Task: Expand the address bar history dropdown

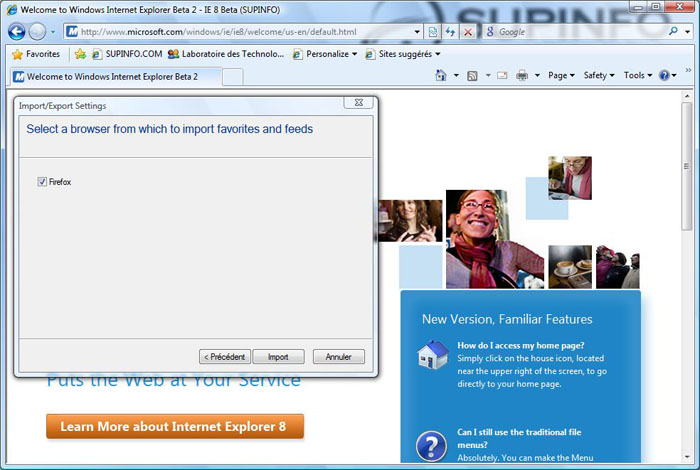Action: coord(417,32)
